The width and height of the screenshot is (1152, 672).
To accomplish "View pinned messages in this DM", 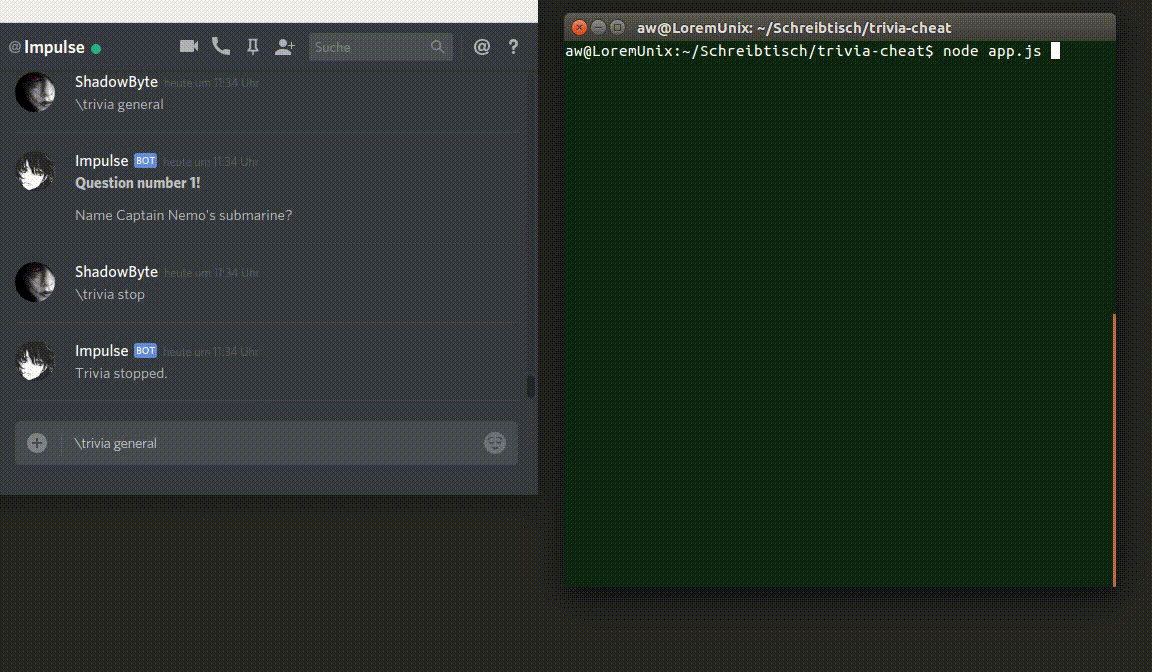I will (252, 46).
